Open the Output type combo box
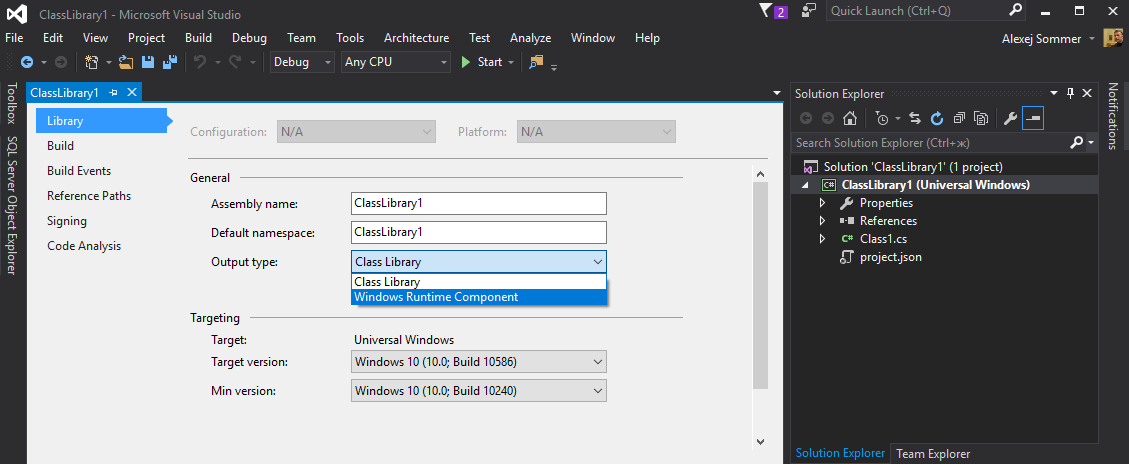1129x464 pixels. (x=479, y=262)
